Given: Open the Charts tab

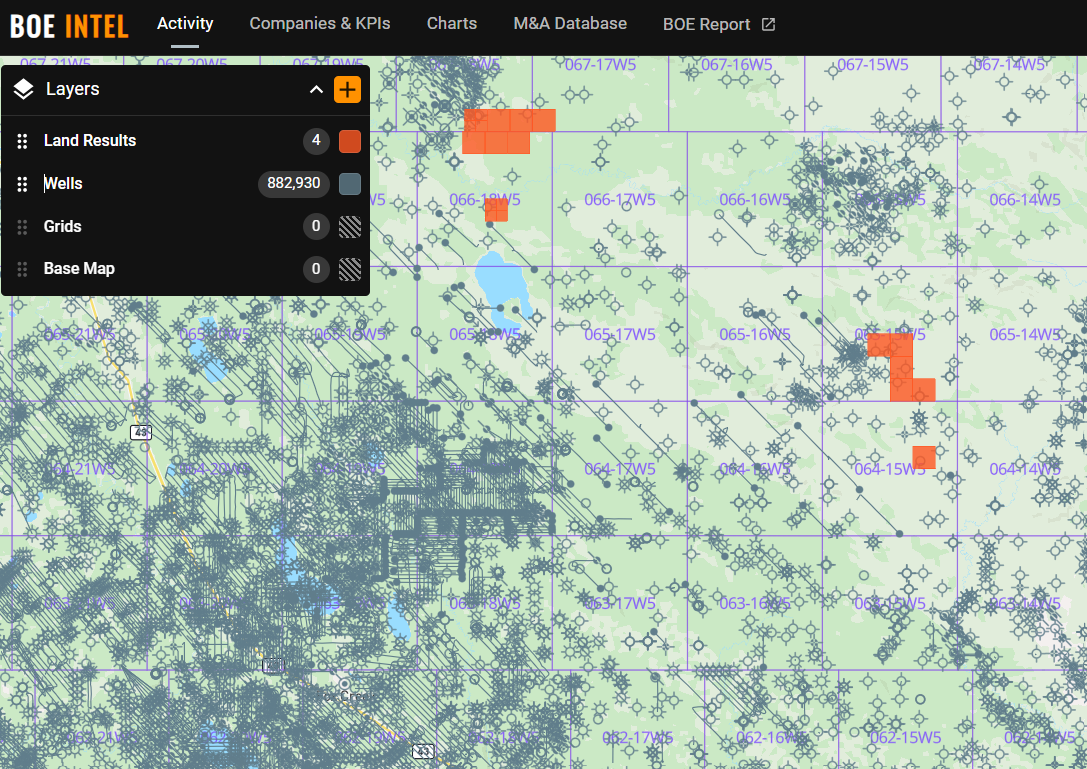Looking at the screenshot, I should [x=452, y=24].
